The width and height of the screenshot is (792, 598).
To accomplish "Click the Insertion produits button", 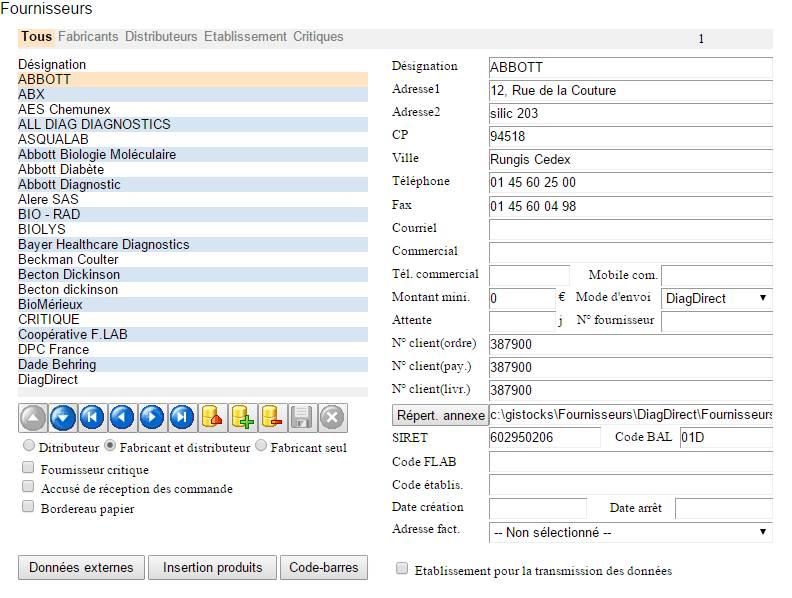I will [x=213, y=568].
